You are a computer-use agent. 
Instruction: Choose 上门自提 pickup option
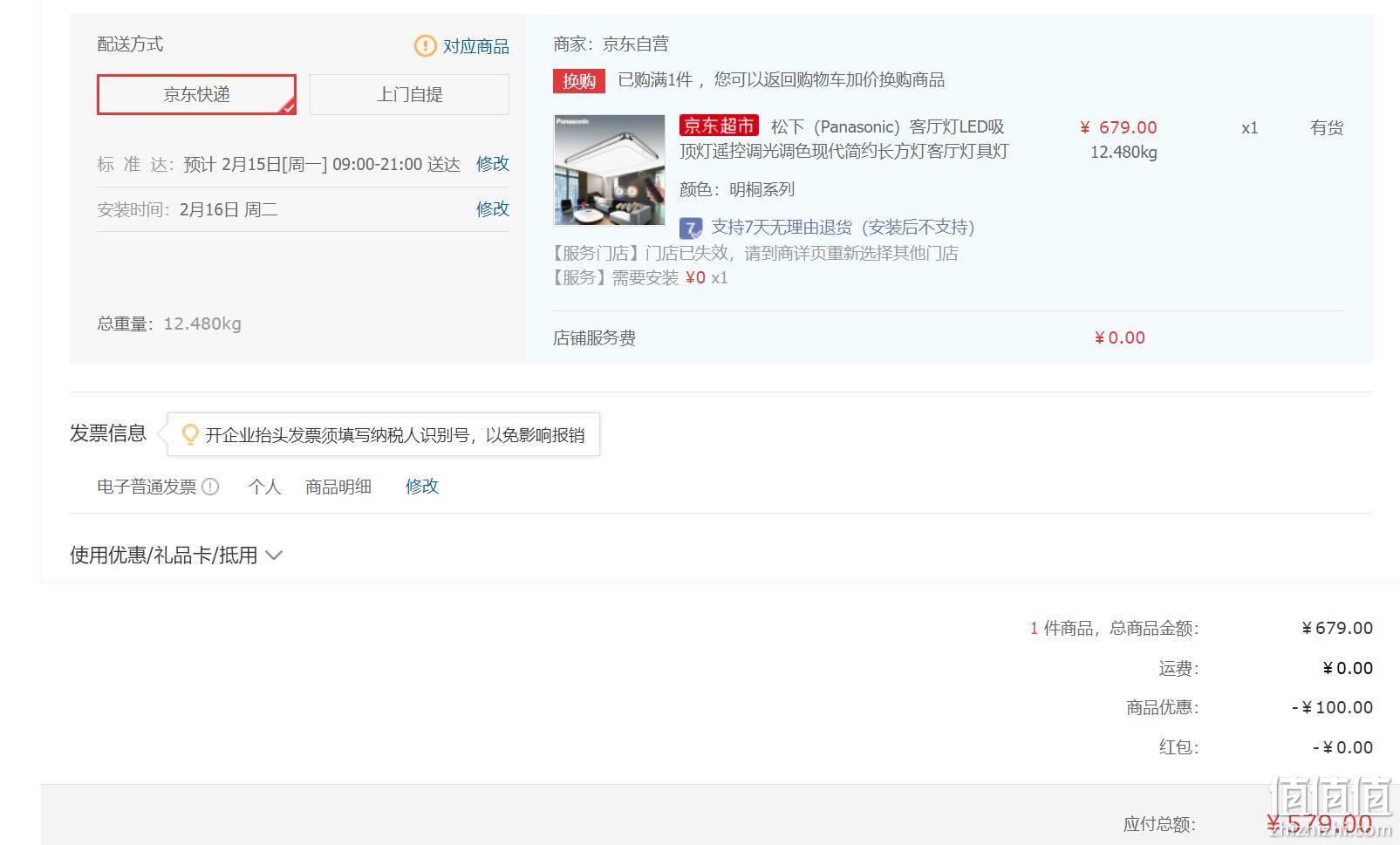point(409,94)
